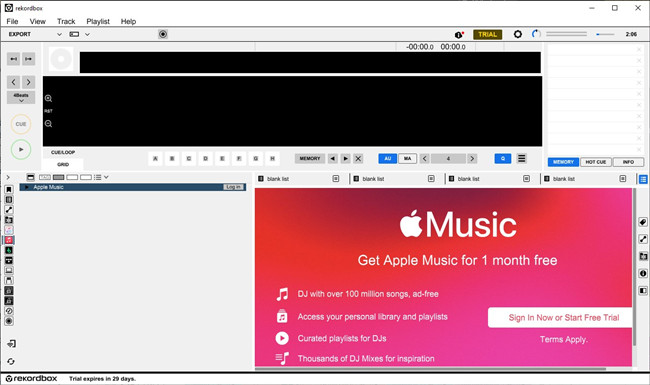Open the Inflyte sidebar icon below Beatport
The height and width of the screenshot is (385, 650).
pos(9,260)
